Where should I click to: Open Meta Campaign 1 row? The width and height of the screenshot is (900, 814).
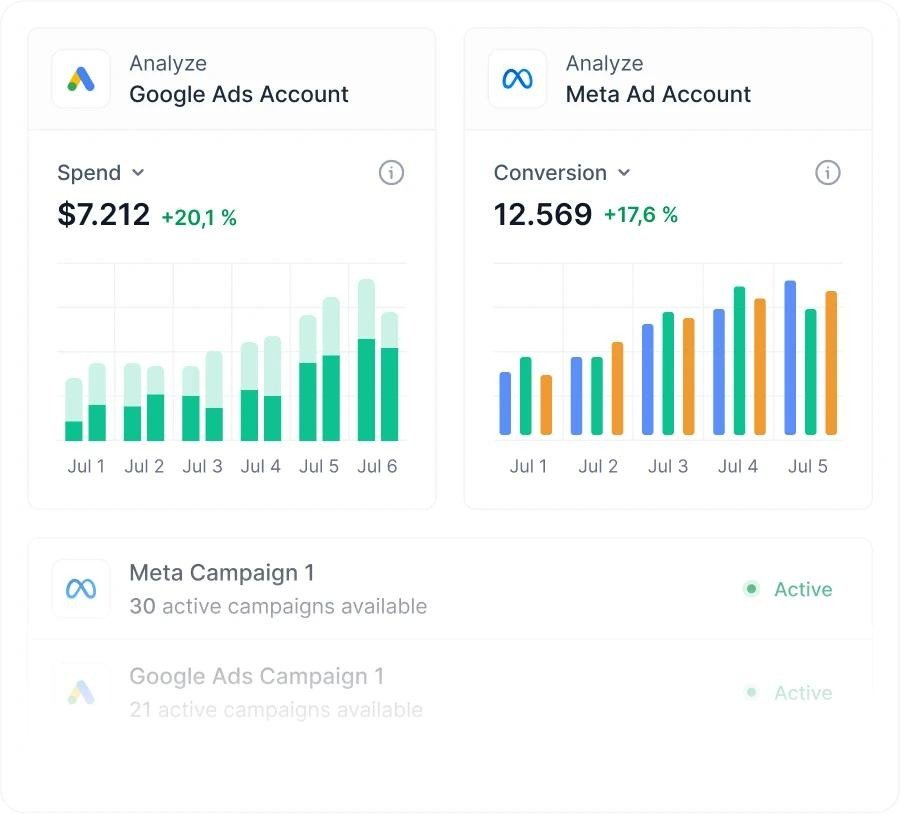(x=450, y=589)
